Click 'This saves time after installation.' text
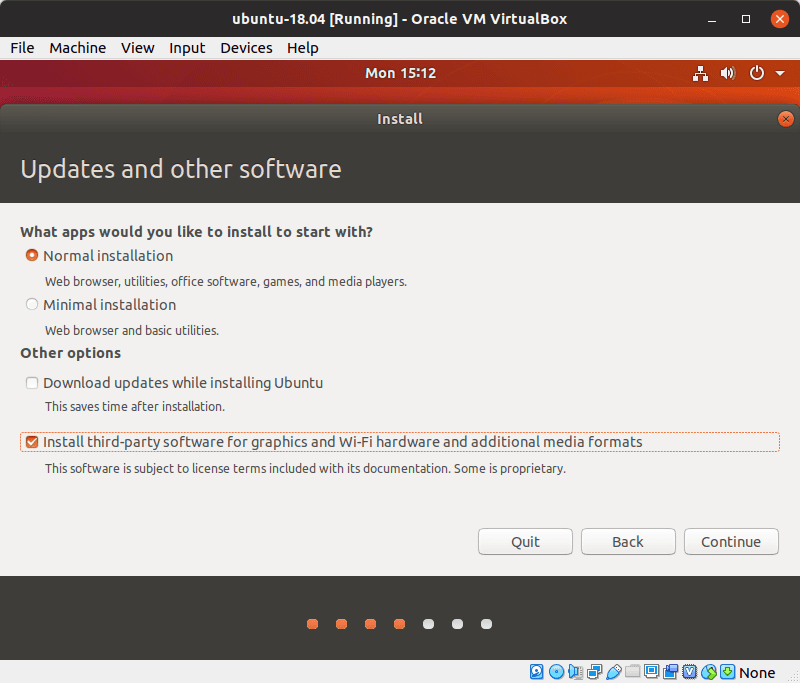This screenshot has height=683, width=800. coord(135,407)
